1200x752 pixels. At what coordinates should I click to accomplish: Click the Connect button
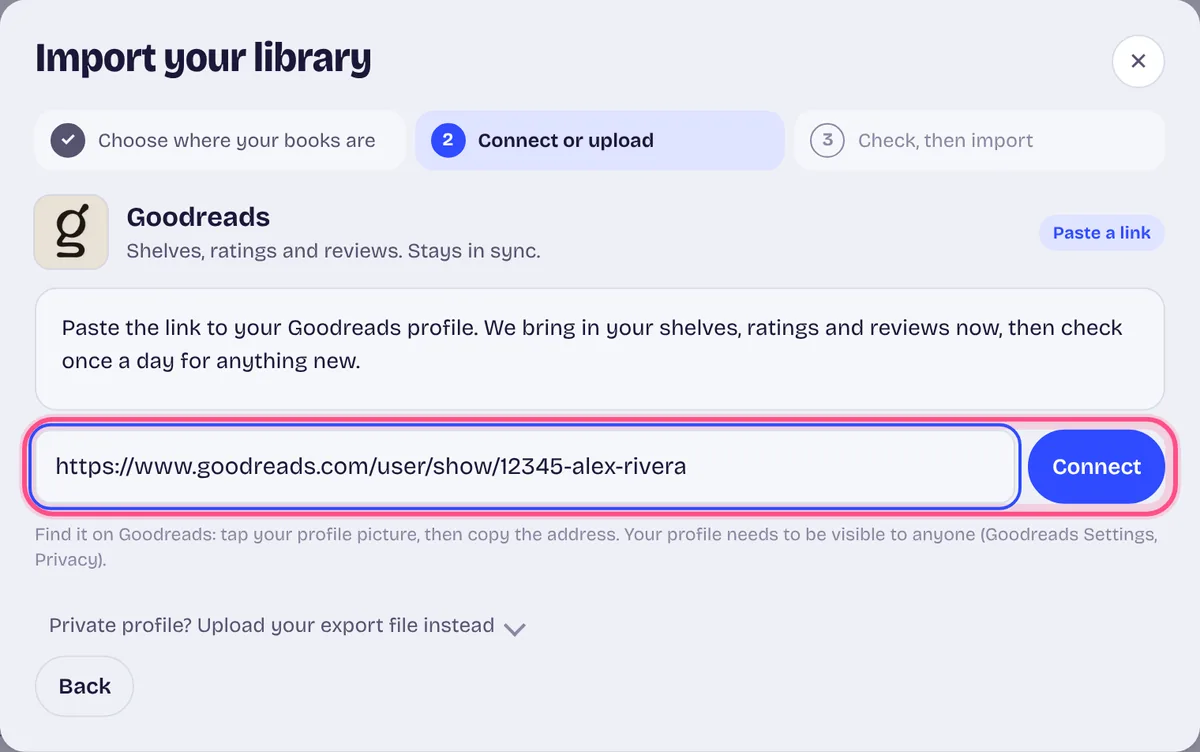point(1097,467)
